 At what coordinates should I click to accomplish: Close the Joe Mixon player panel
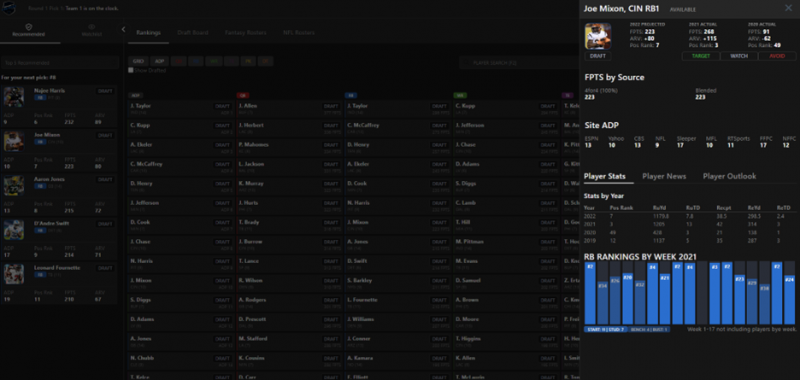tap(788, 8)
